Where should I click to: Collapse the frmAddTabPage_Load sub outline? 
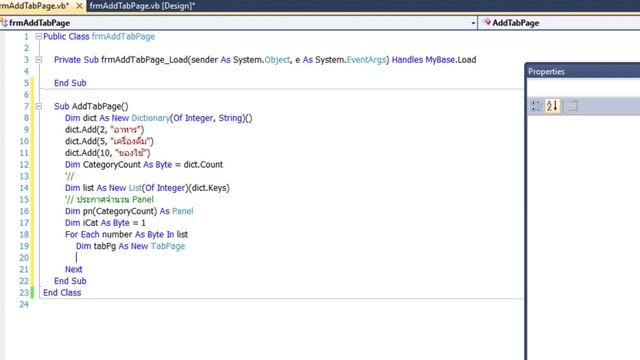[x=38, y=60]
